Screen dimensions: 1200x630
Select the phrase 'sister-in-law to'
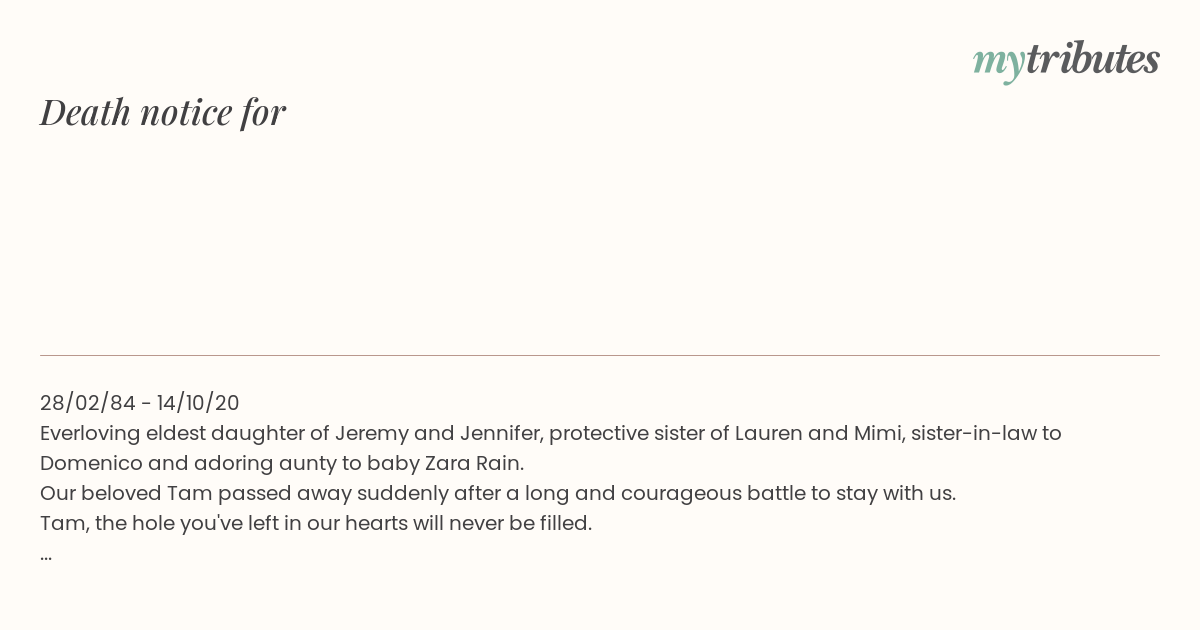click(986, 433)
